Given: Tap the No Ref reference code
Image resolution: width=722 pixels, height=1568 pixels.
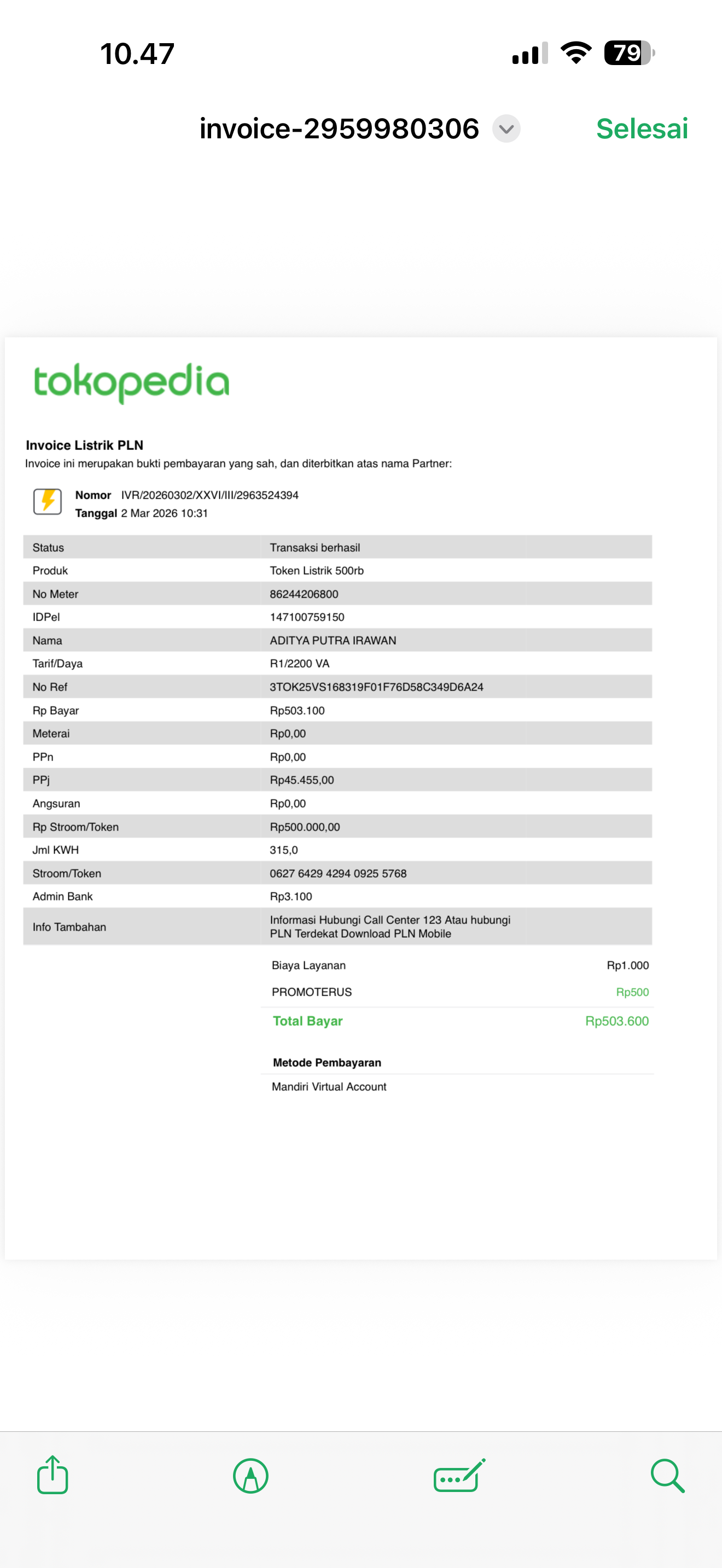Looking at the screenshot, I should (376, 687).
